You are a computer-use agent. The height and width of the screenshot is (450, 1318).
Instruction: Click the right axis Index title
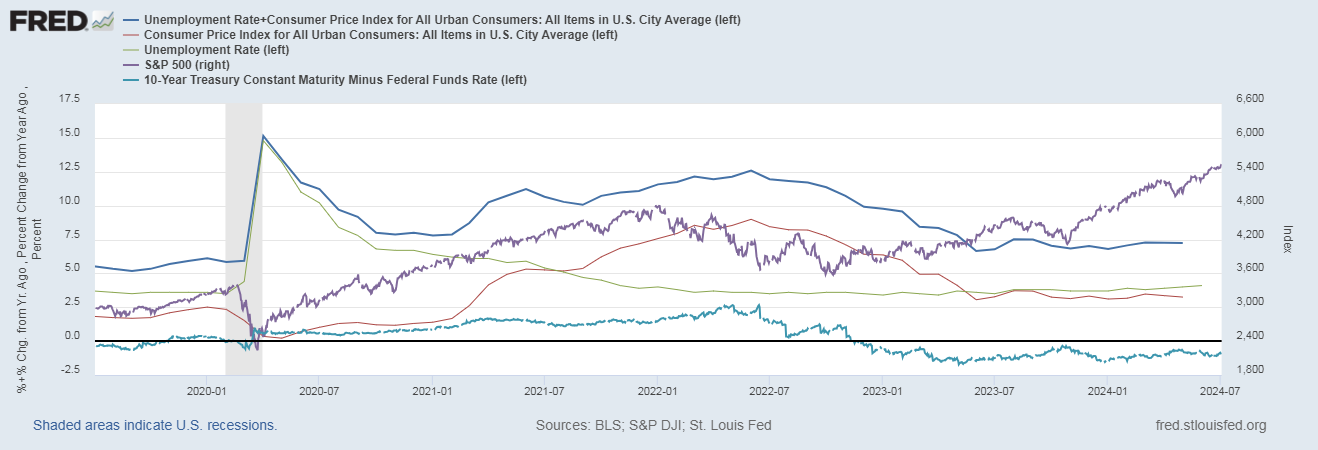coord(1288,238)
